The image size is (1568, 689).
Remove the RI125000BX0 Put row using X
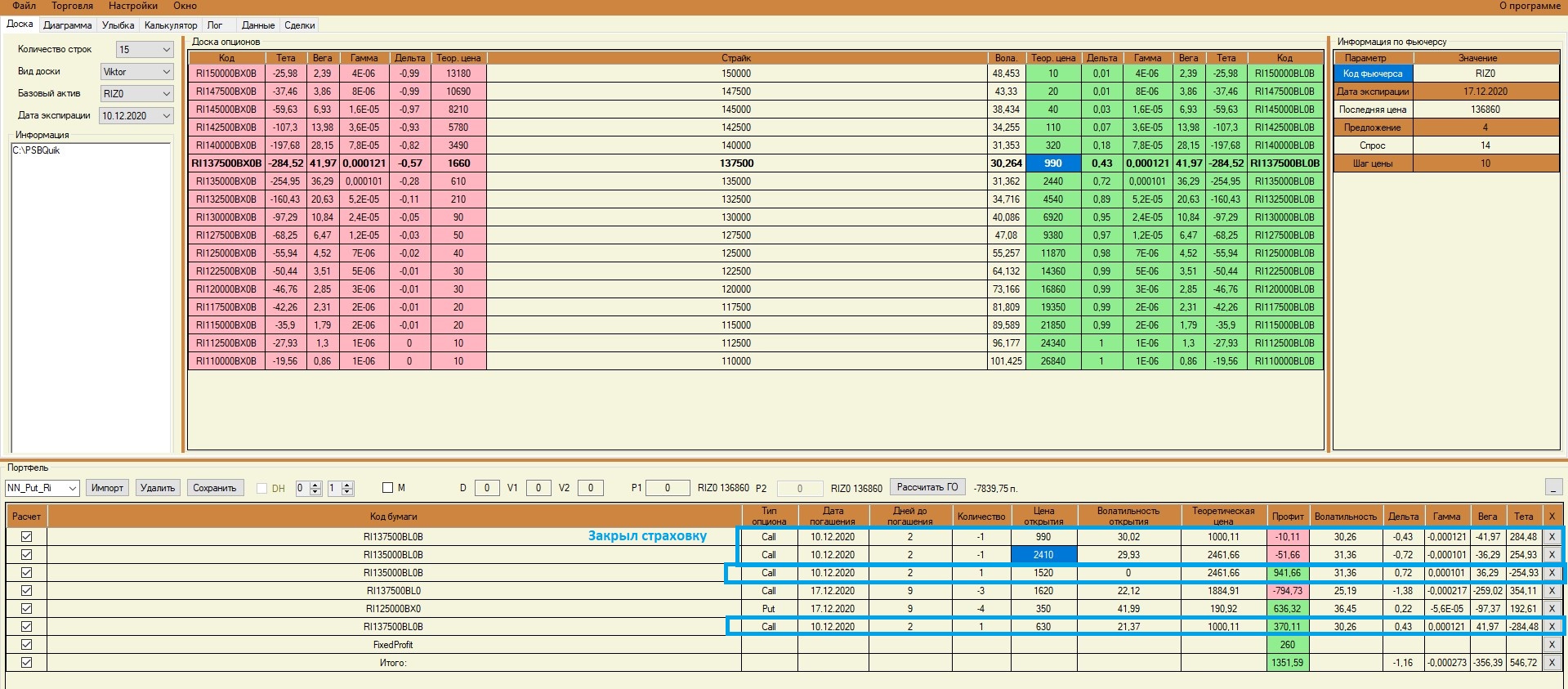(x=1552, y=609)
